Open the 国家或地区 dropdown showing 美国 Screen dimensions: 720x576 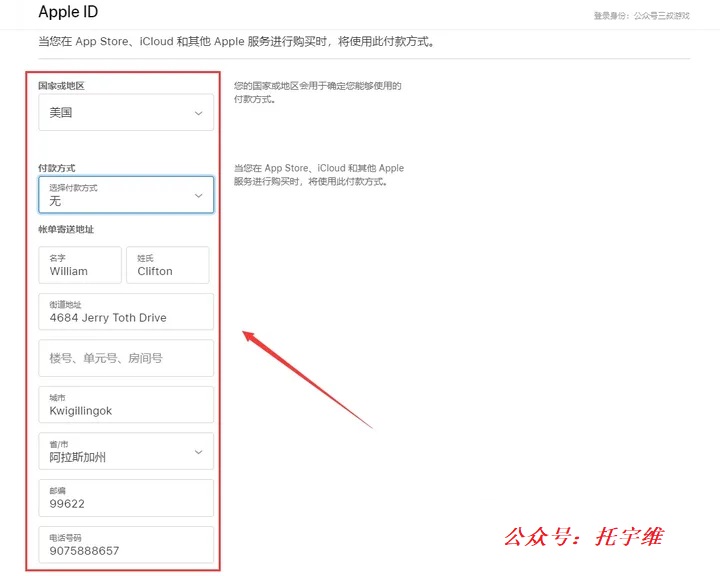click(126, 113)
